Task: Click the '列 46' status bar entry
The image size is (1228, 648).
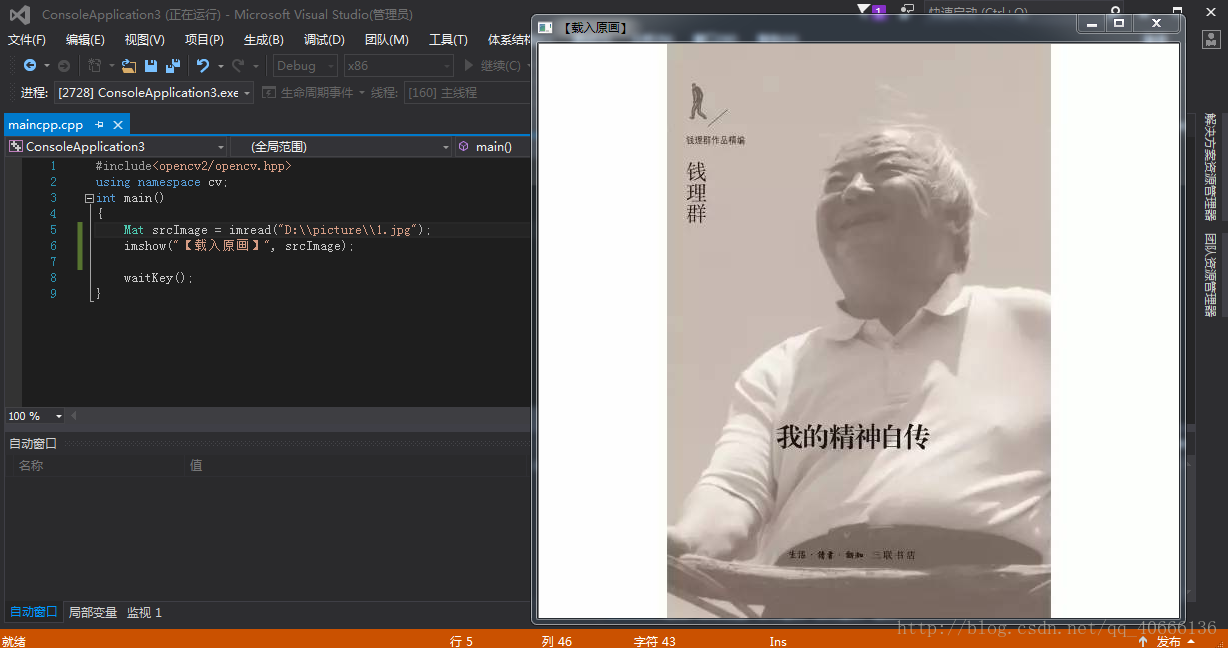Action: (x=557, y=641)
